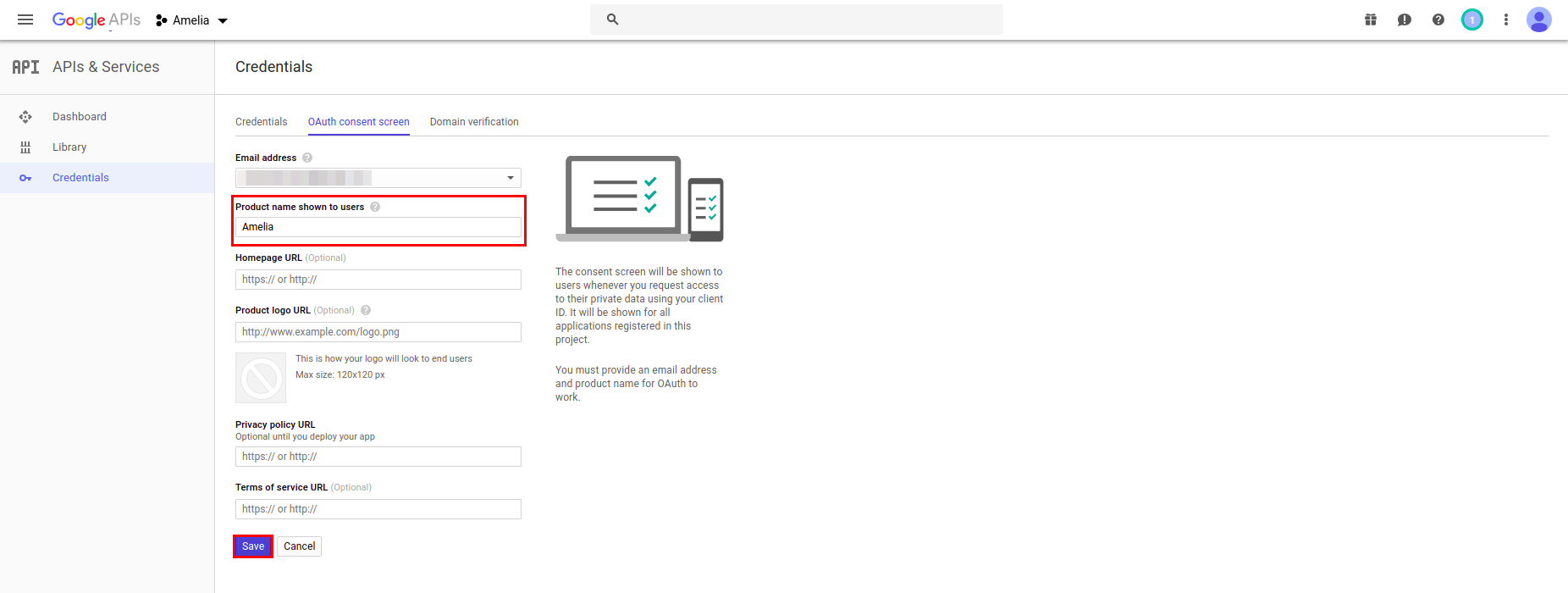
Task: Click the Product logo URL field
Action: coord(378,332)
